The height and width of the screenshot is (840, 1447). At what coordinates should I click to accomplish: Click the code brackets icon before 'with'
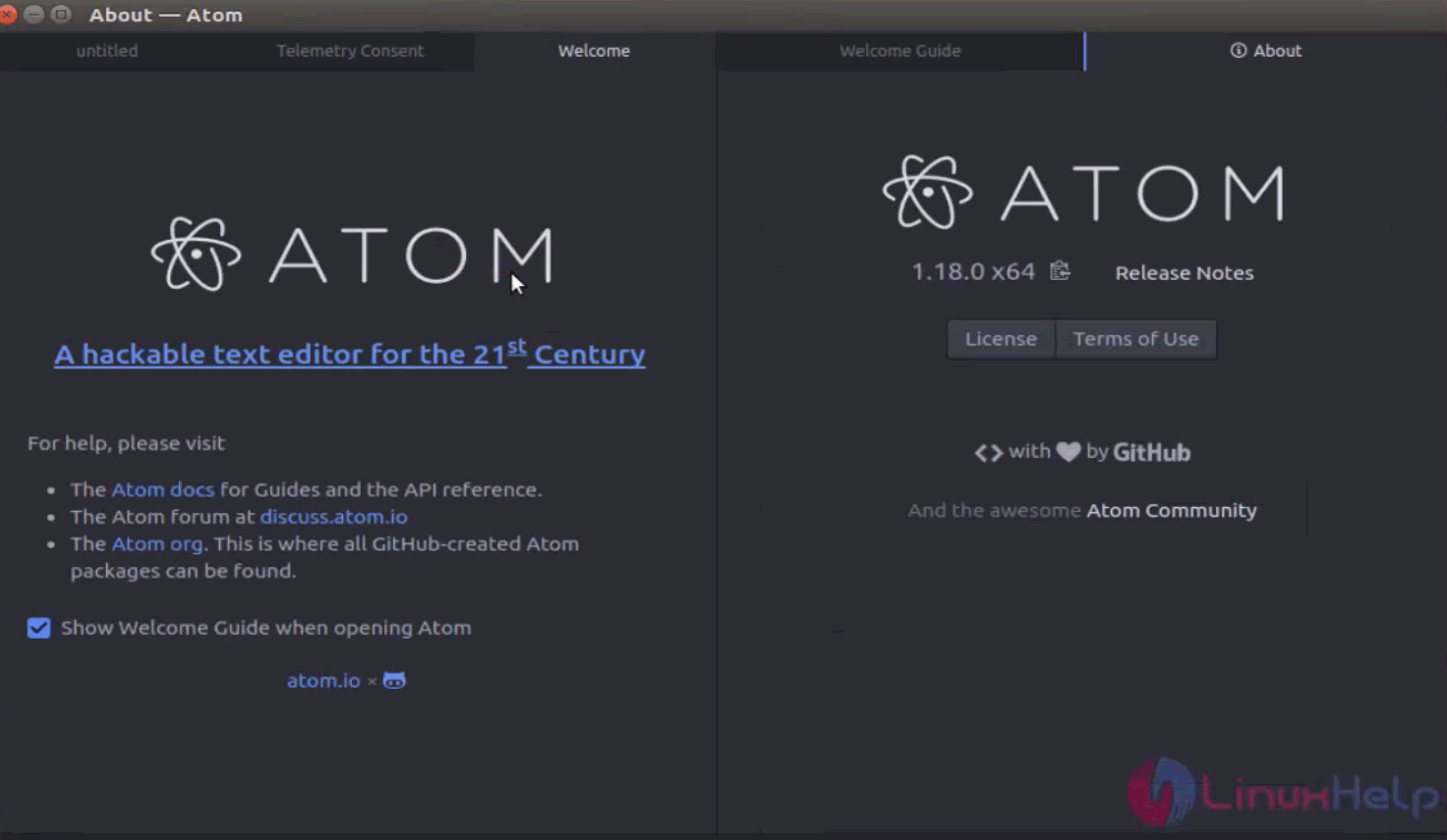point(988,452)
